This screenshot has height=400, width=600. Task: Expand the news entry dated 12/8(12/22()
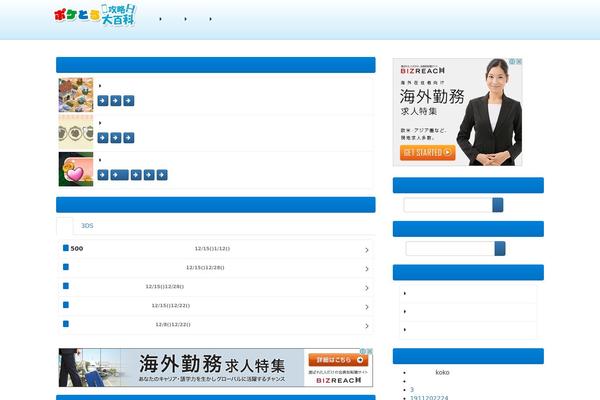click(216, 325)
